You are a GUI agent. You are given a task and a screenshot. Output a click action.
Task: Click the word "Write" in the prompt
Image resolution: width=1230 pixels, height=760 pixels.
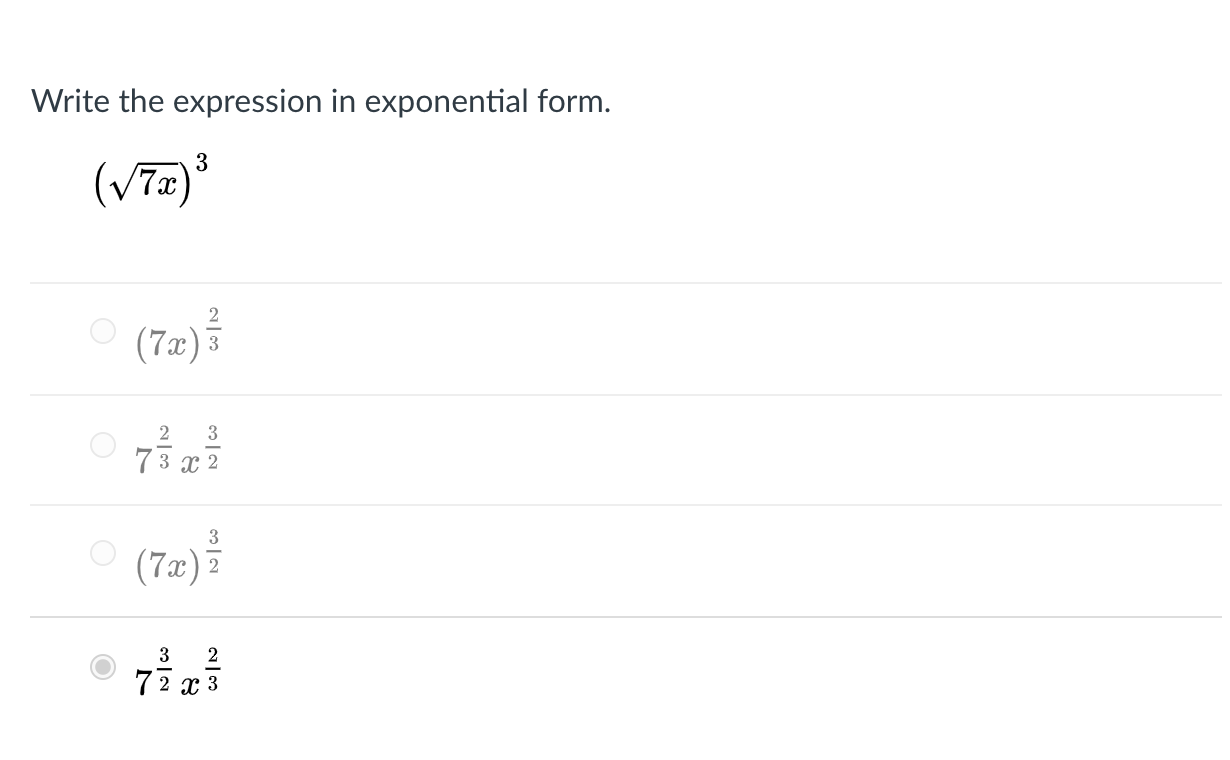(72, 101)
